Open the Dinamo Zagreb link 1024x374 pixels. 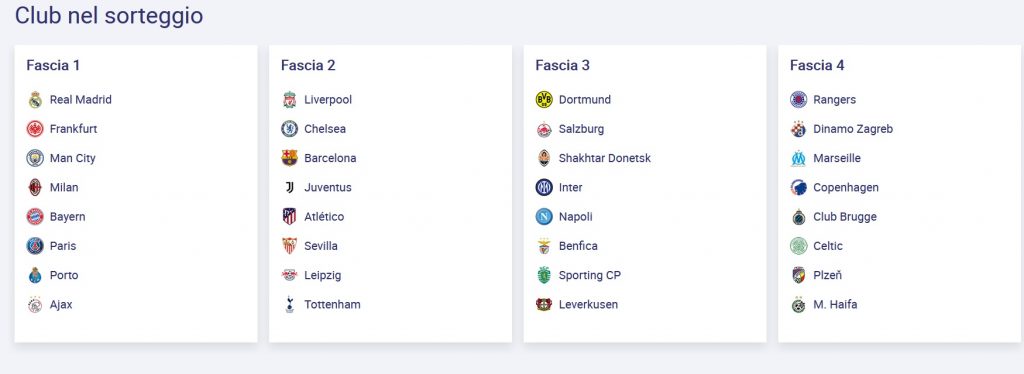tap(853, 129)
